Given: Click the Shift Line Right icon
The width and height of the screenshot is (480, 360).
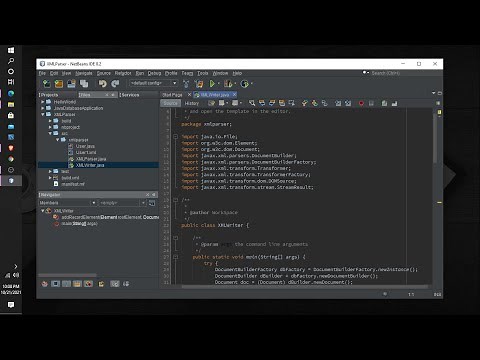Looking at the screenshot, I should (348, 103).
